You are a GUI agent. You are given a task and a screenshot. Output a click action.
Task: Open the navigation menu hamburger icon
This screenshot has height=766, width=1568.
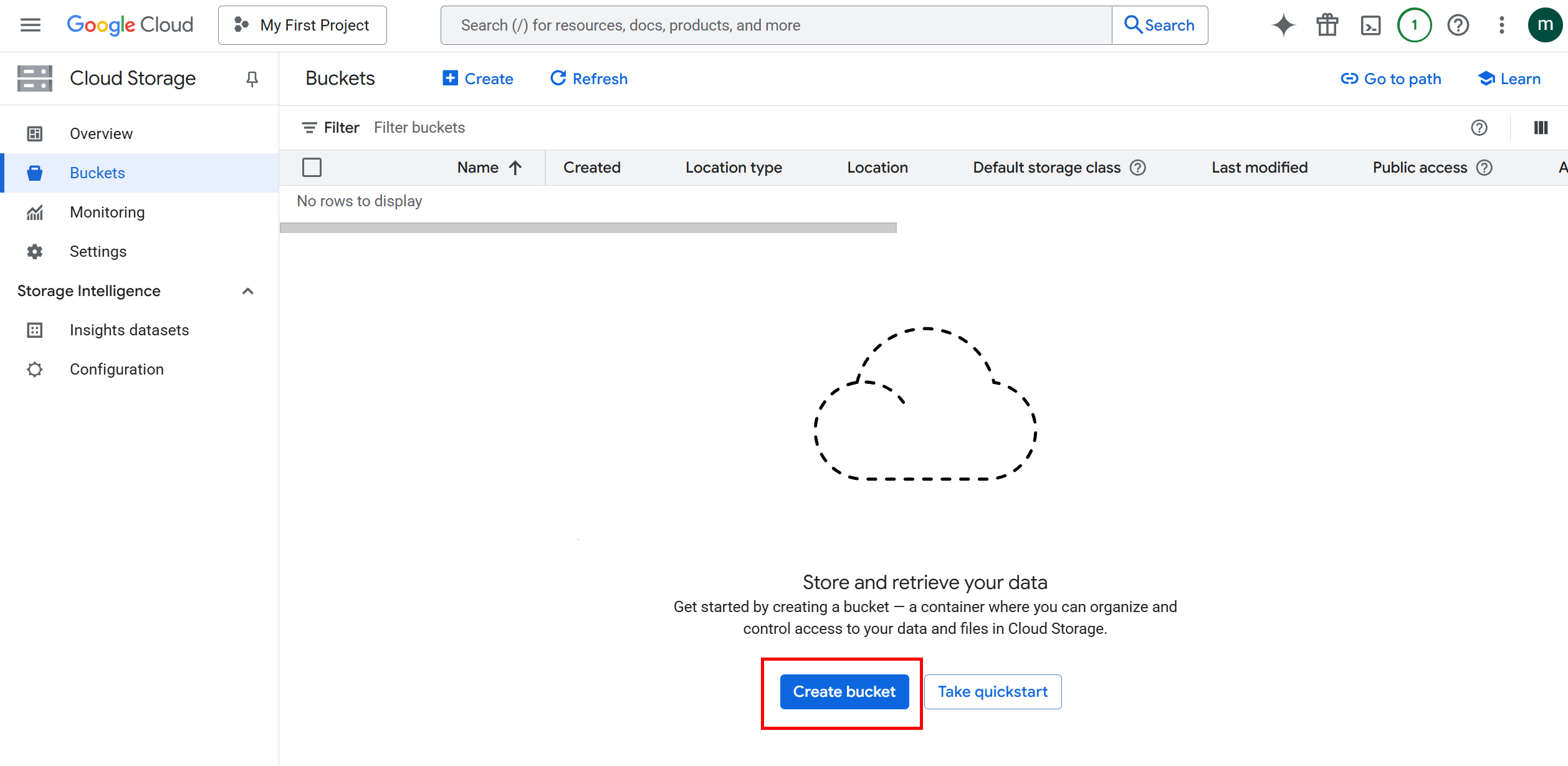point(29,24)
